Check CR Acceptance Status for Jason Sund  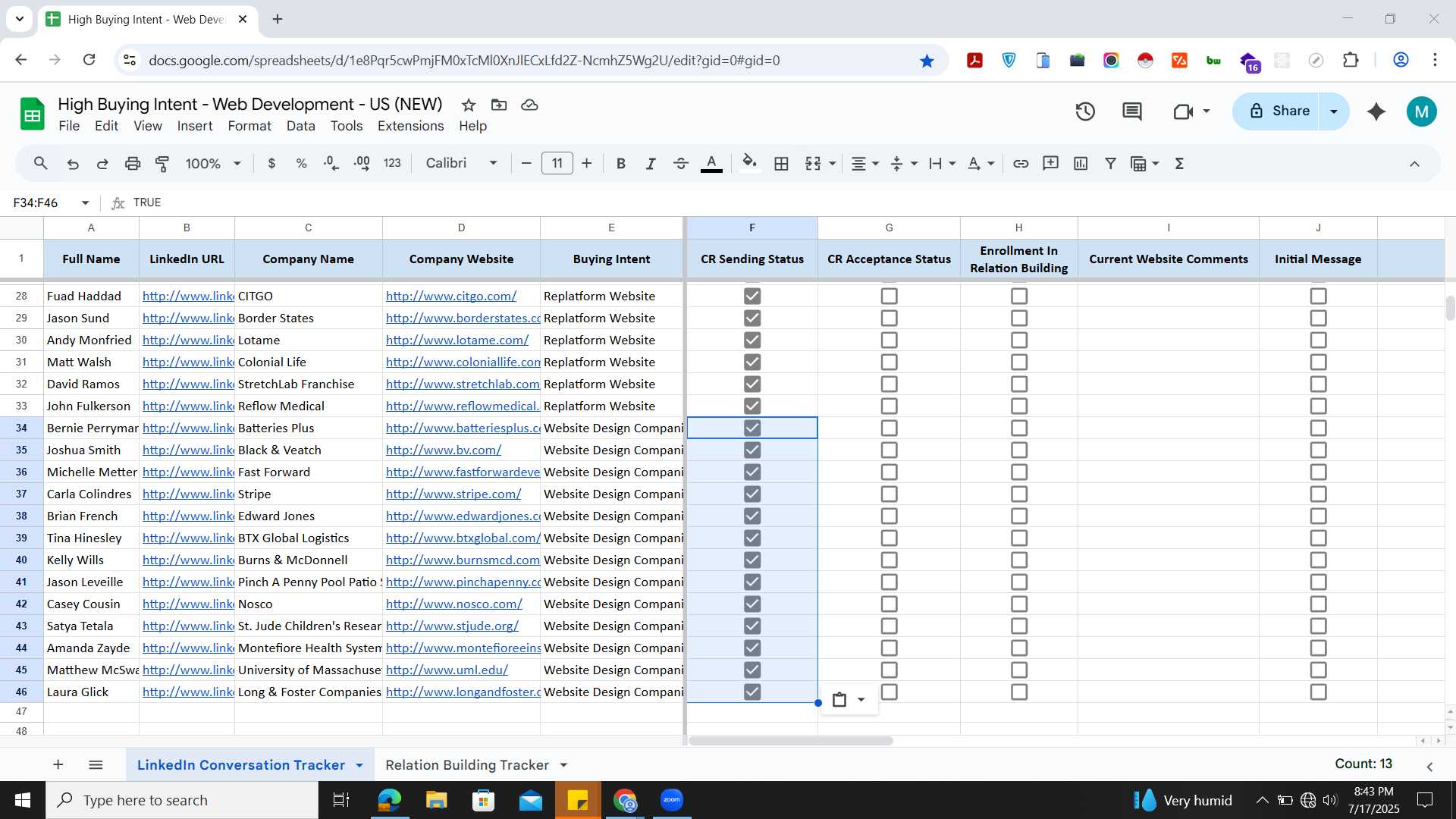890,318
